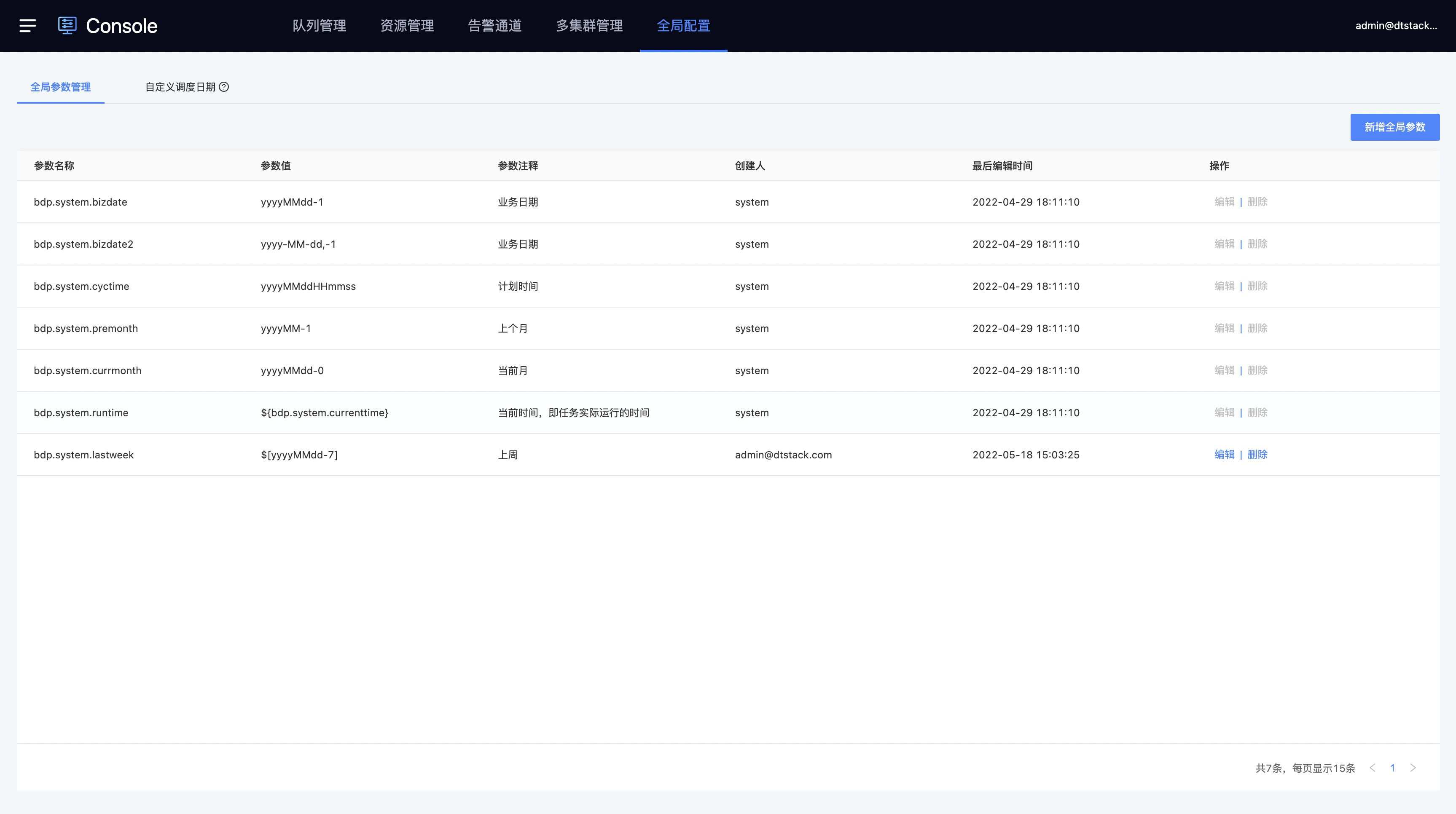Click value yyyyMMdd-1
The height and width of the screenshot is (814, 1456).
292,202
